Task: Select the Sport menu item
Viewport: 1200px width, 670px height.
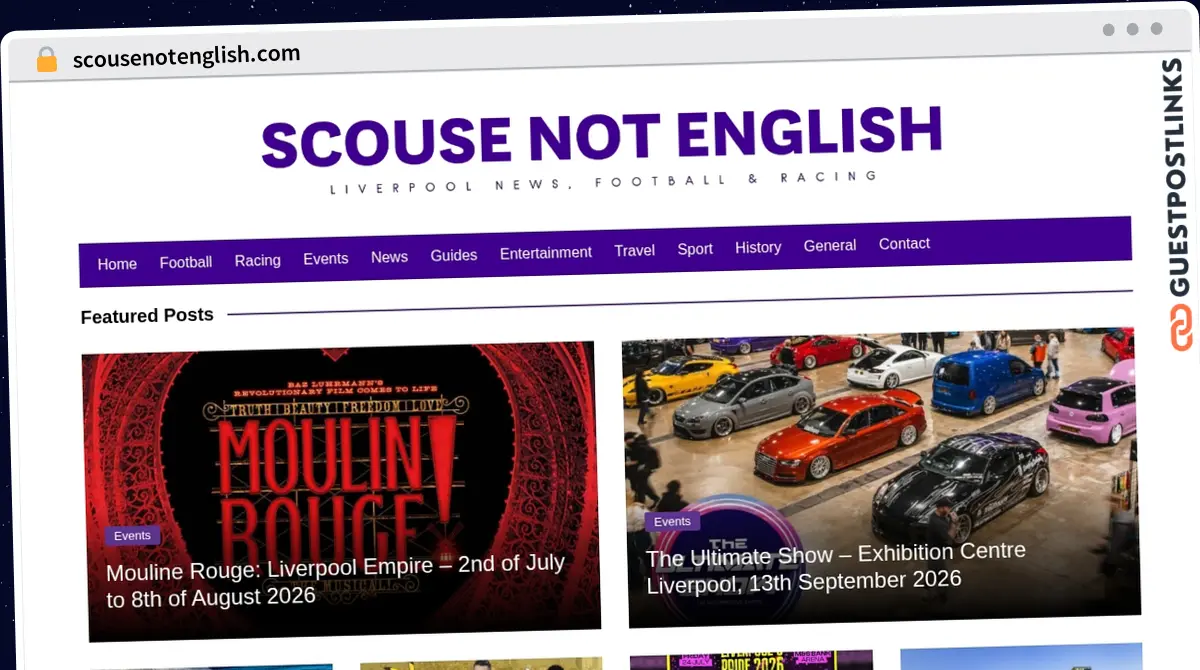Action: pos(695,249)
